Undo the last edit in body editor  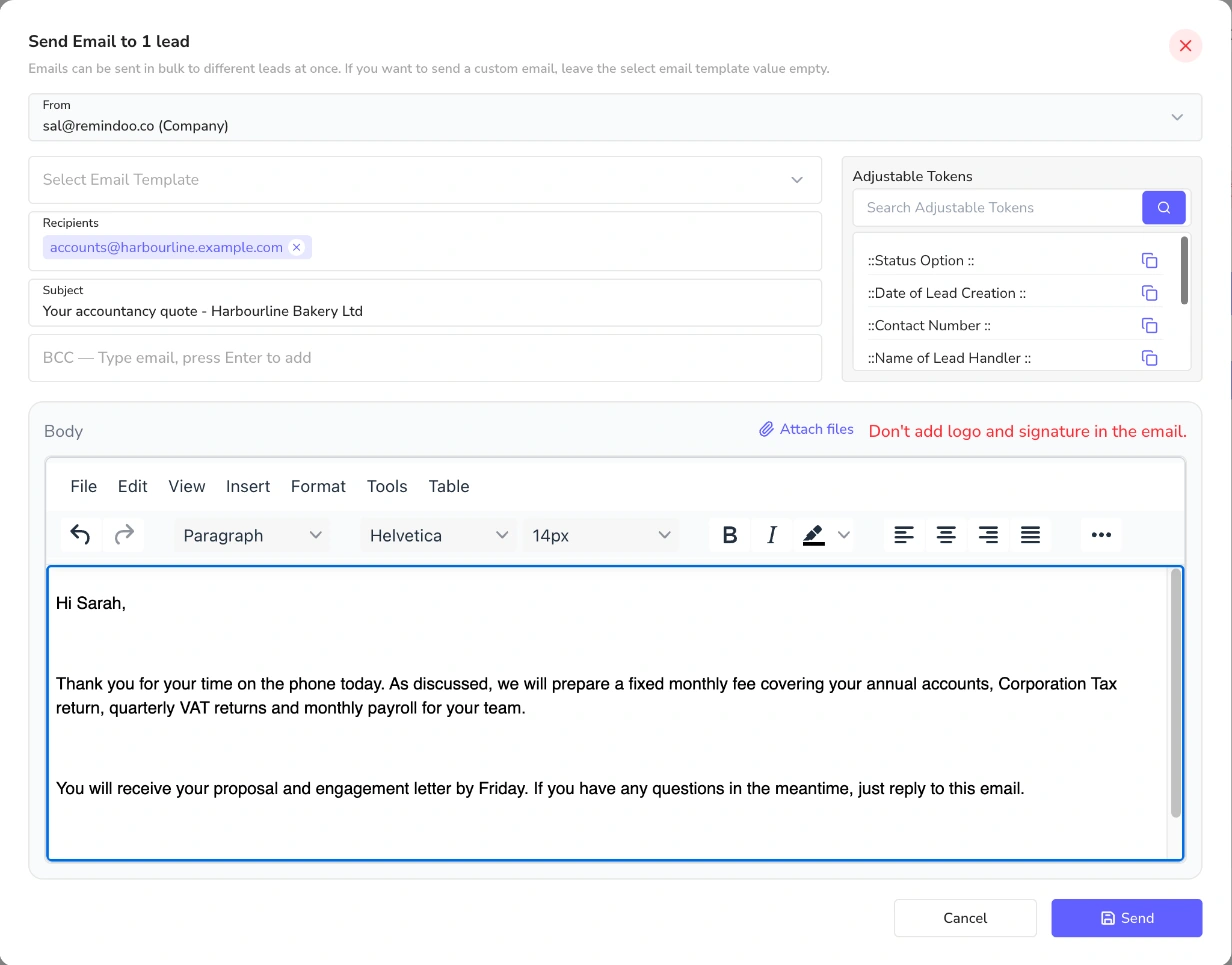click(80, 535)
